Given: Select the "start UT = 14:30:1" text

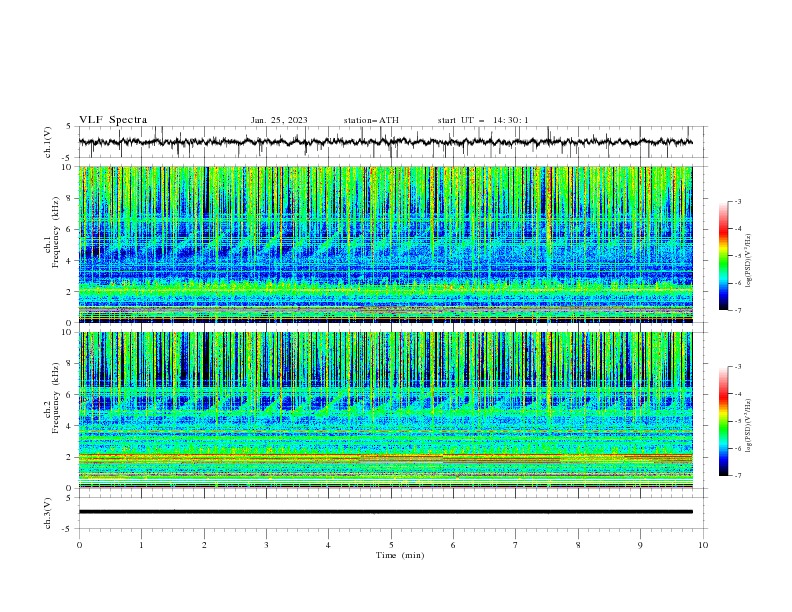Looking at the screenshot, I should pos(483,120).
